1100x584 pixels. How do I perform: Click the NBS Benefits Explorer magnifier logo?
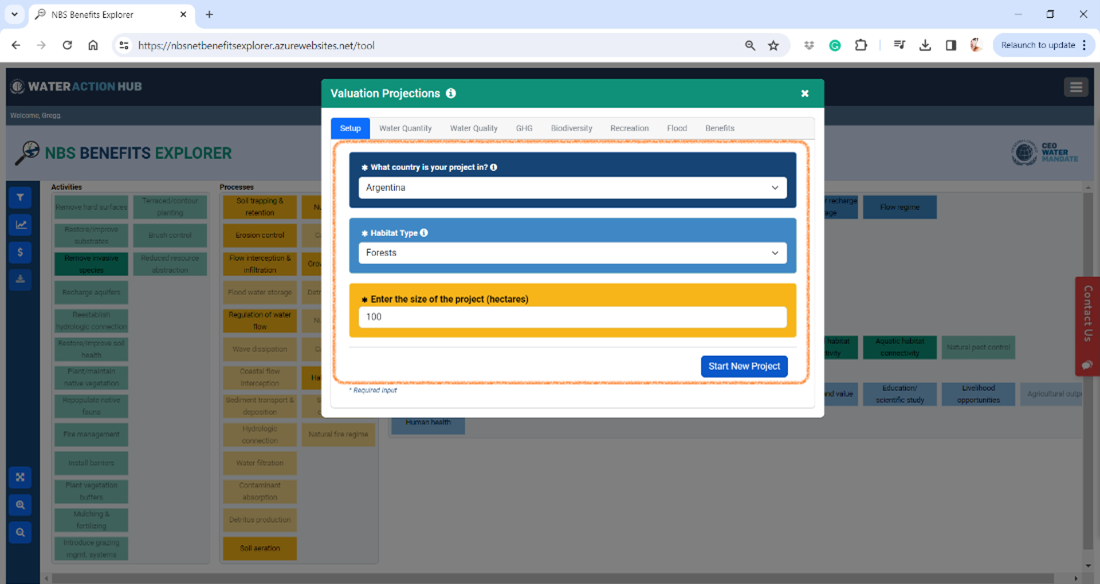click(x=27, y=153)
